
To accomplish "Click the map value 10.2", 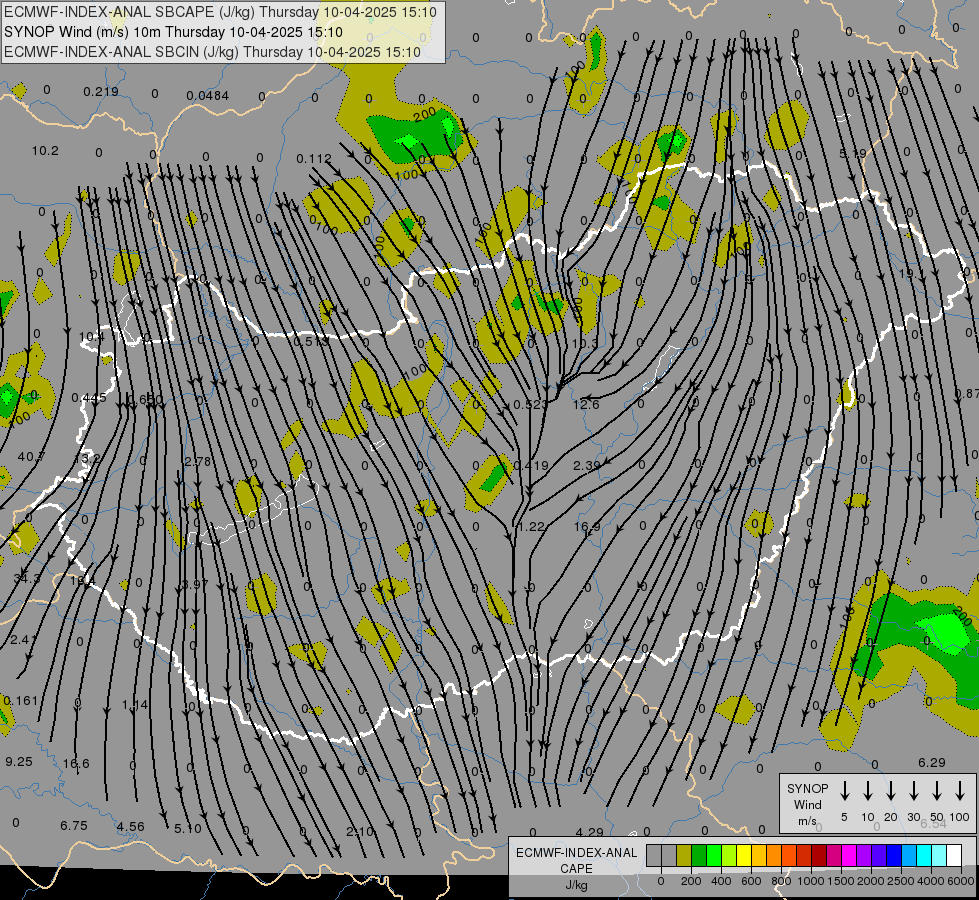I will 45,151.
